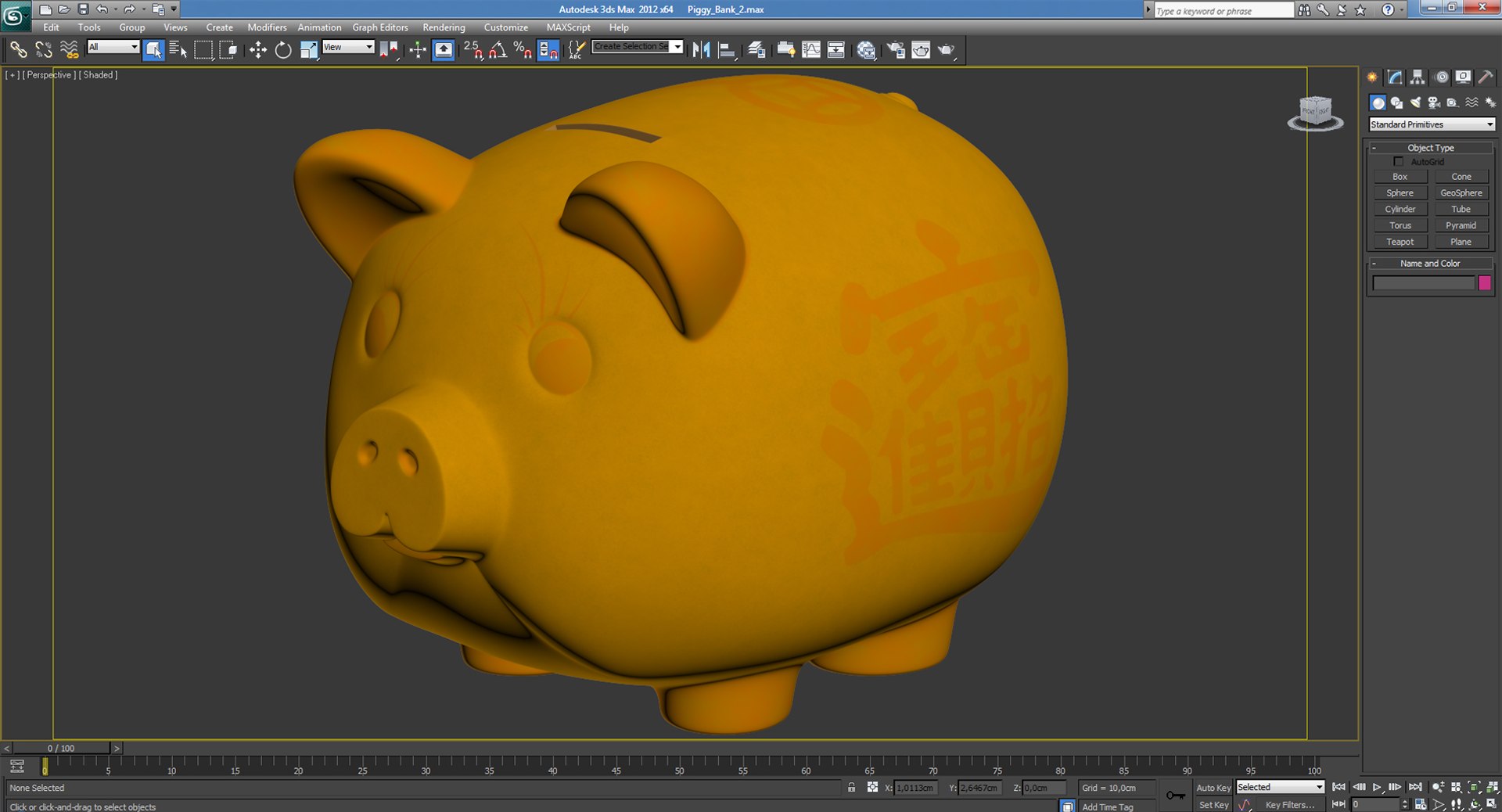1502x812 pixels.
Task: Click the time slider 0 / 100
Action: point(61,748)
